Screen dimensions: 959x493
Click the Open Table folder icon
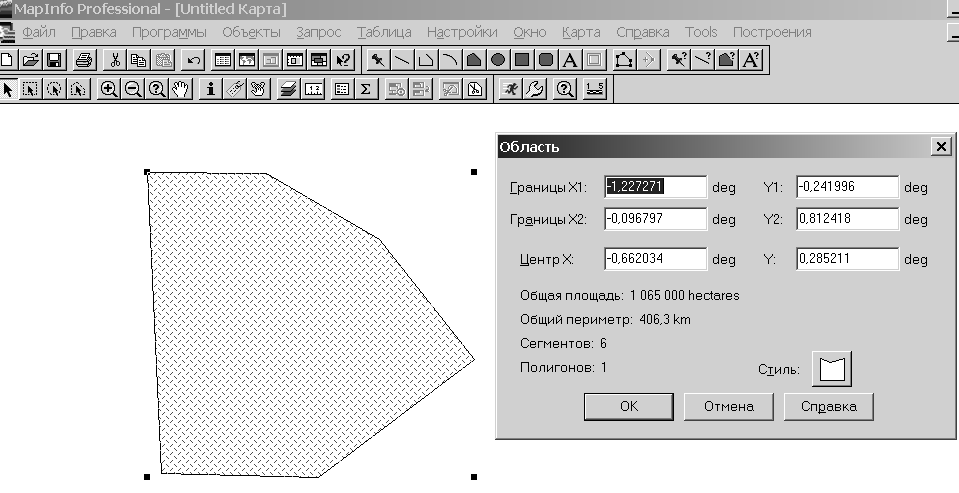click(x=31, y=60)
